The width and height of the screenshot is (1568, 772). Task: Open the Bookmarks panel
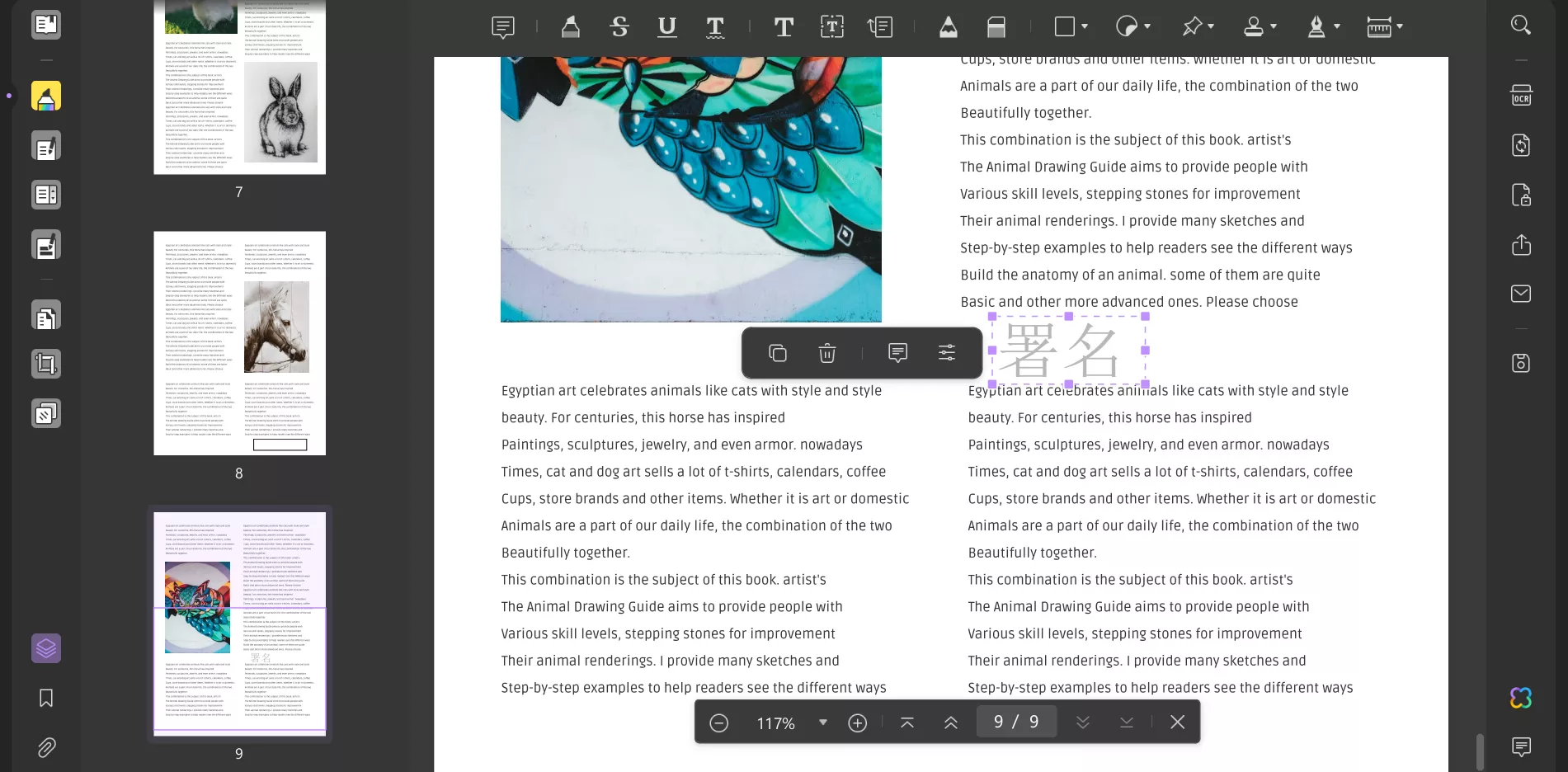pyautogui.click(x=46, y=699)
